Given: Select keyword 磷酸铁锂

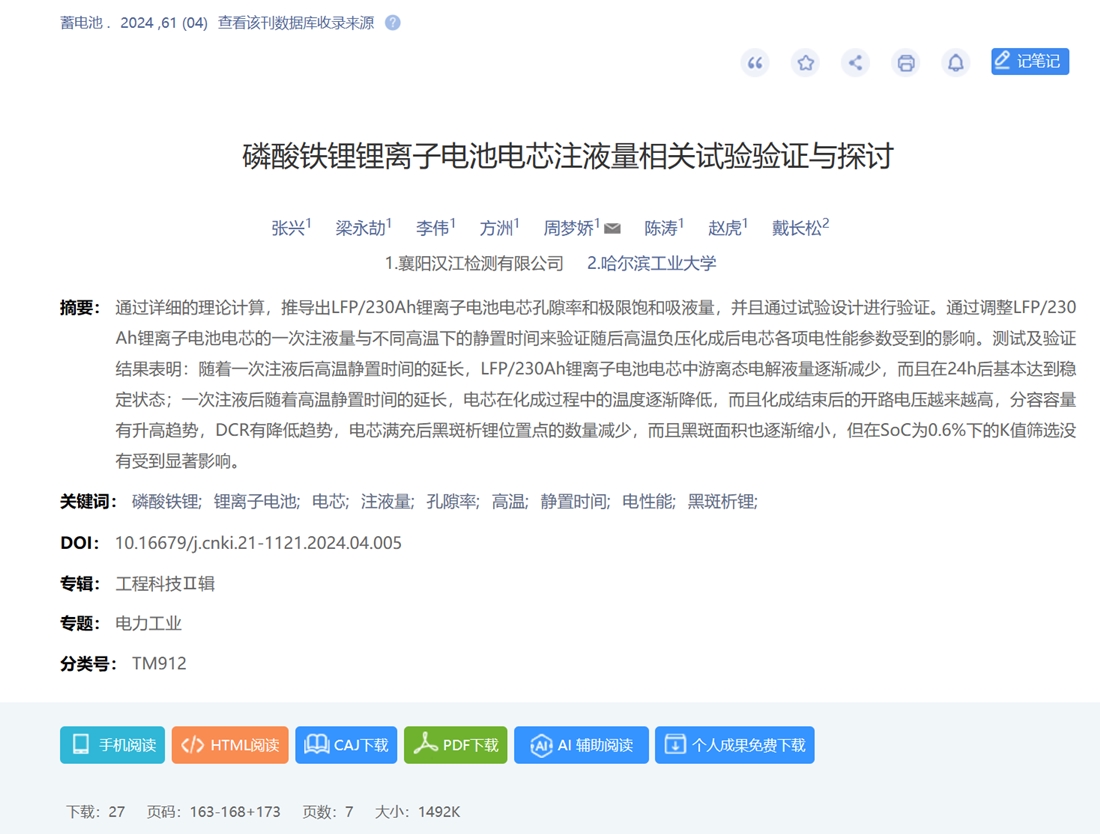Looking at the screenshot, I should 165,501.
